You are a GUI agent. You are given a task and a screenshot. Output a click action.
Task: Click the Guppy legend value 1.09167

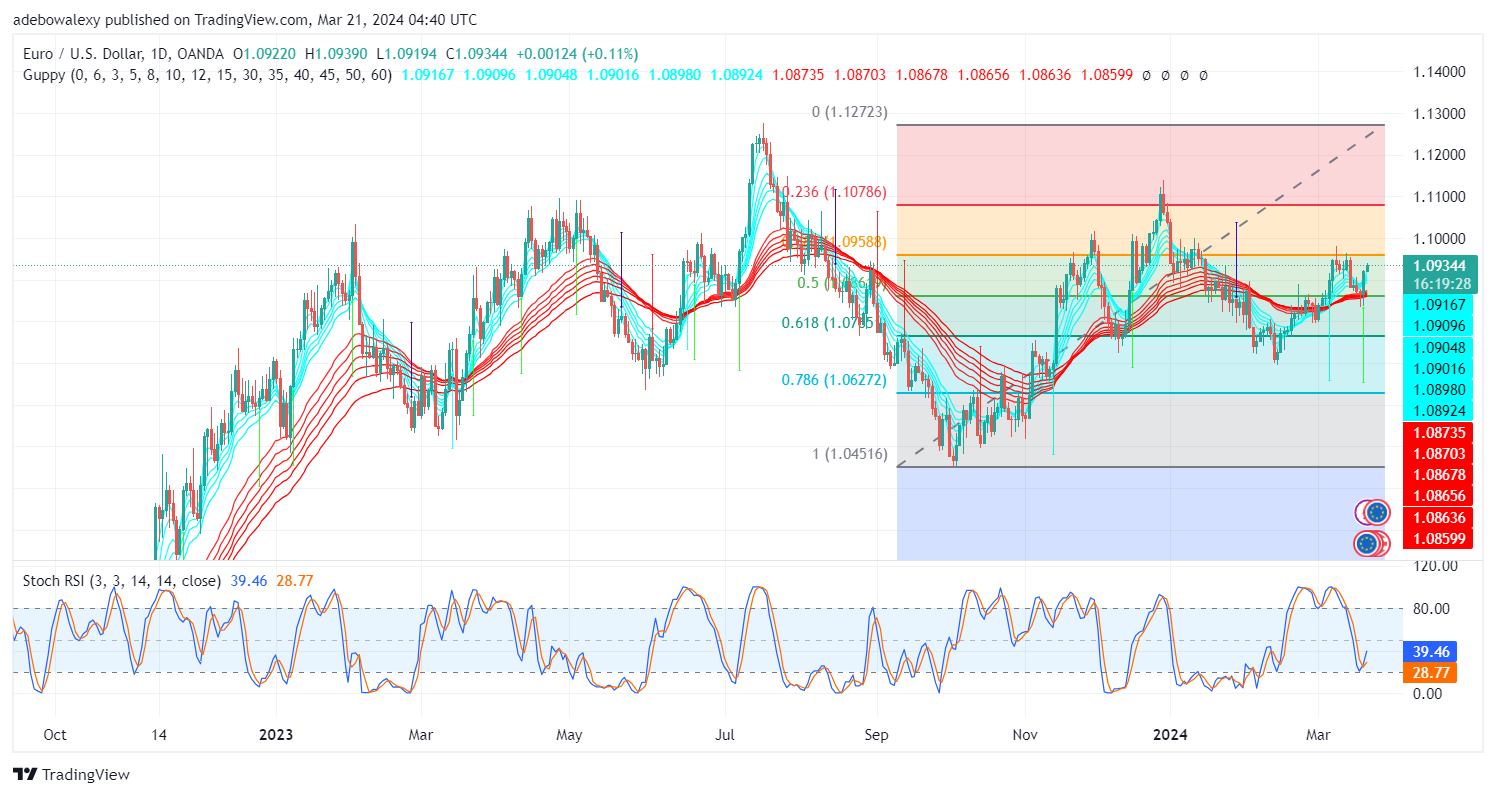(429, 74)
